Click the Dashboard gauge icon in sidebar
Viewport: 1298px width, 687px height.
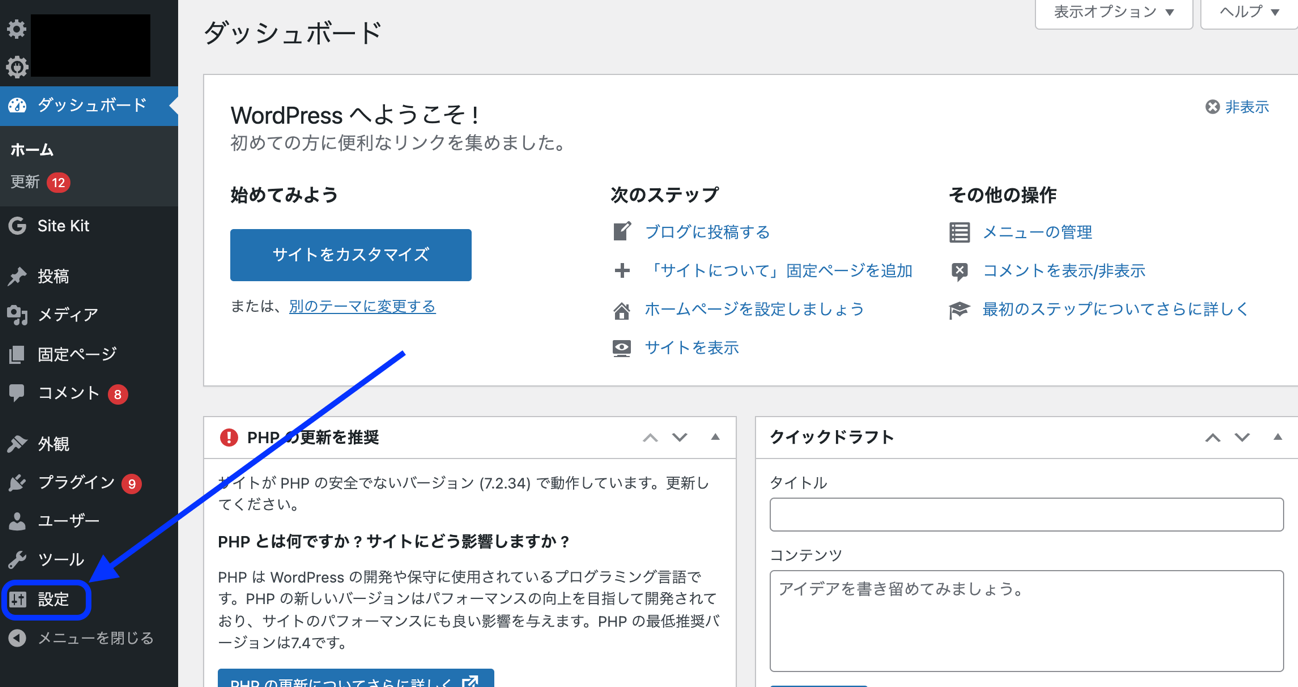[x=17, y=105]
